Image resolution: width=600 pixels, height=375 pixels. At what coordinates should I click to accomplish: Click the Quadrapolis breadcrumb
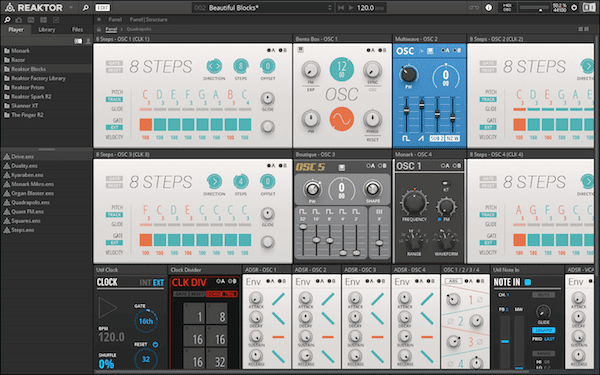139,29
